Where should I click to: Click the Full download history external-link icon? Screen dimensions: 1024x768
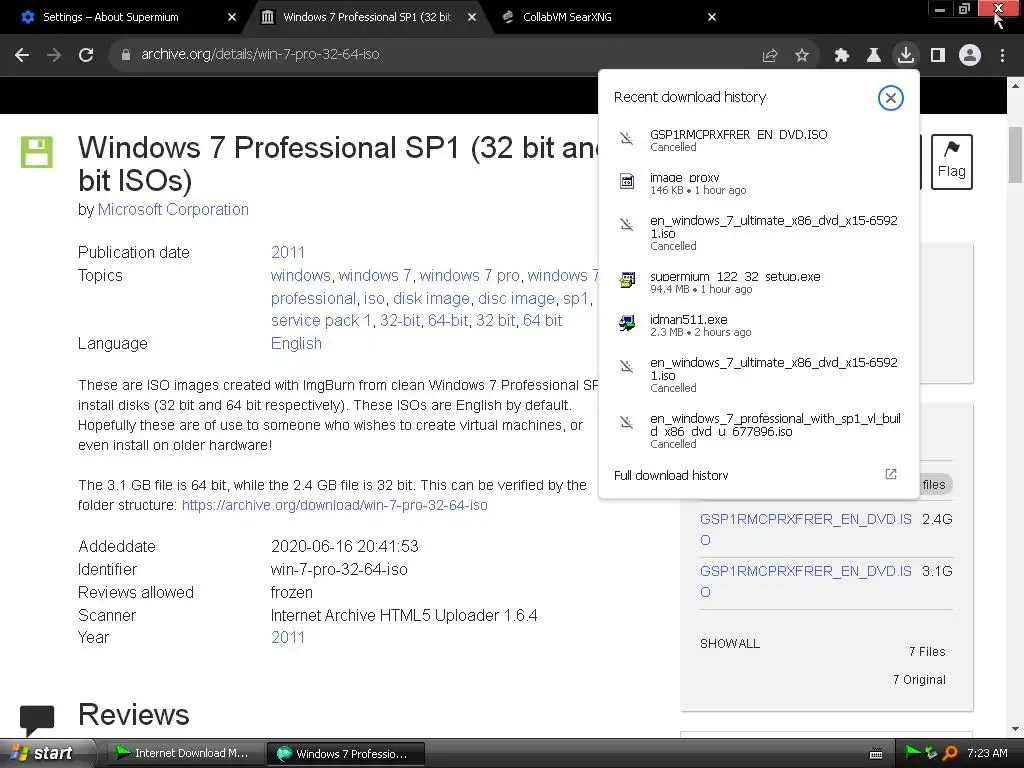890,474
